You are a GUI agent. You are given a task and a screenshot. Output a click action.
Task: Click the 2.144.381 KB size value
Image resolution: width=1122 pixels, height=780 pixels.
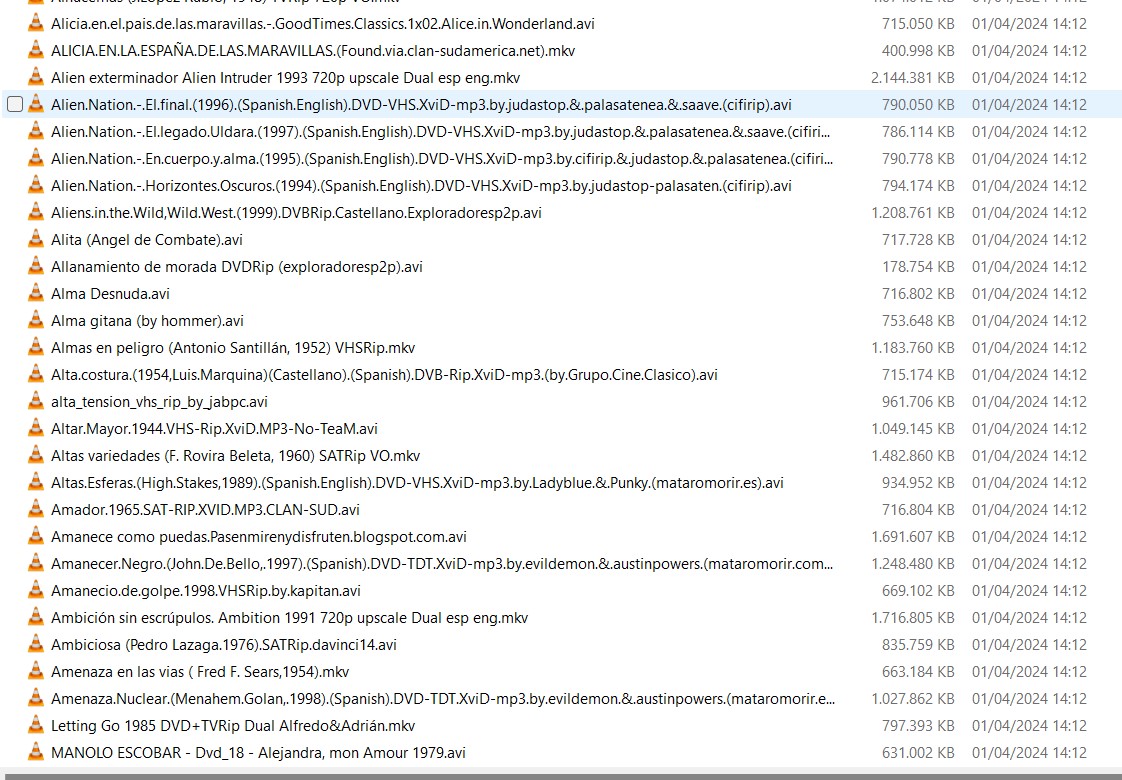(x=912, y=77)
